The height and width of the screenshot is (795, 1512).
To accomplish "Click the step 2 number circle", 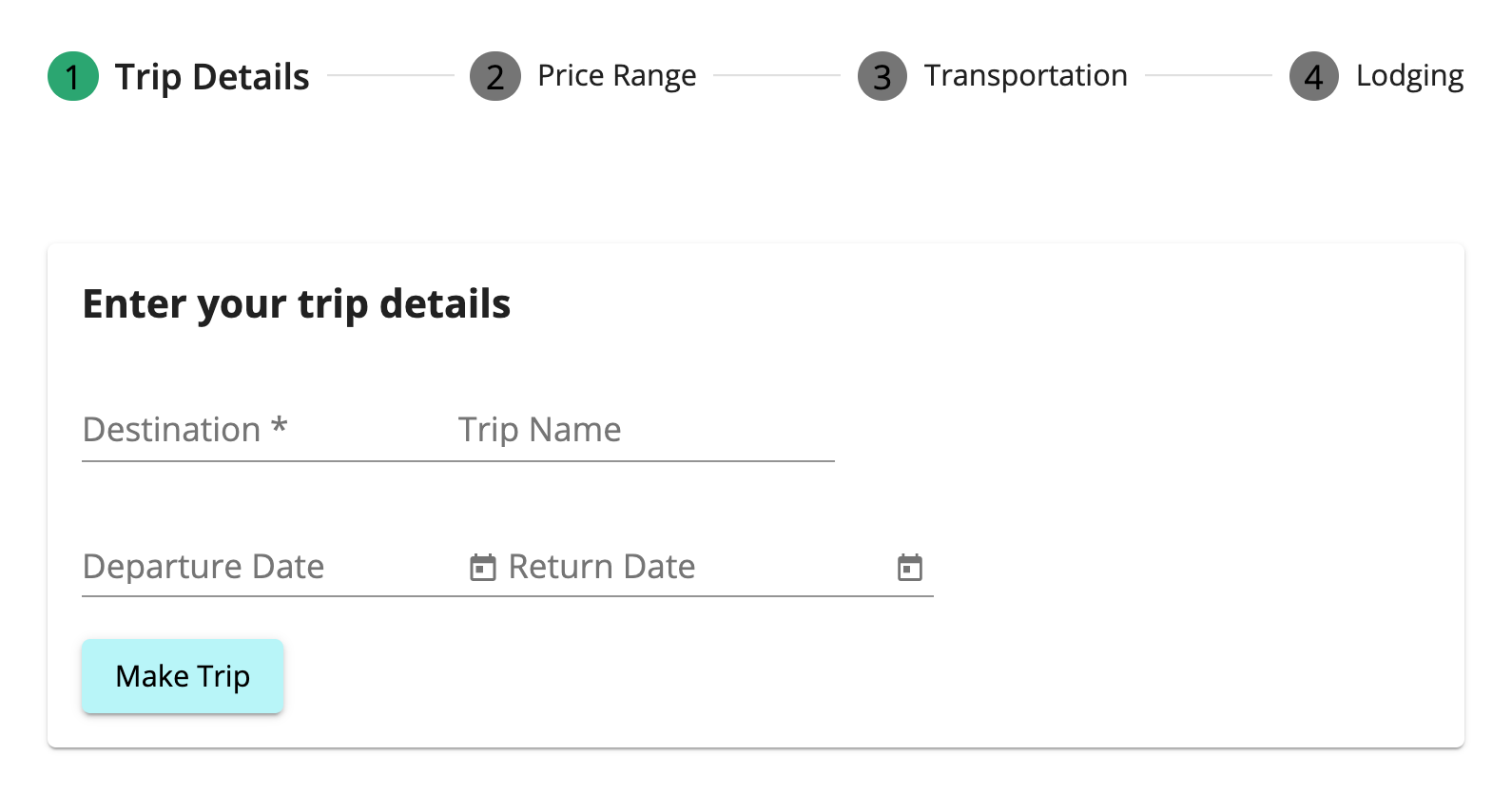I will [495, 76].
